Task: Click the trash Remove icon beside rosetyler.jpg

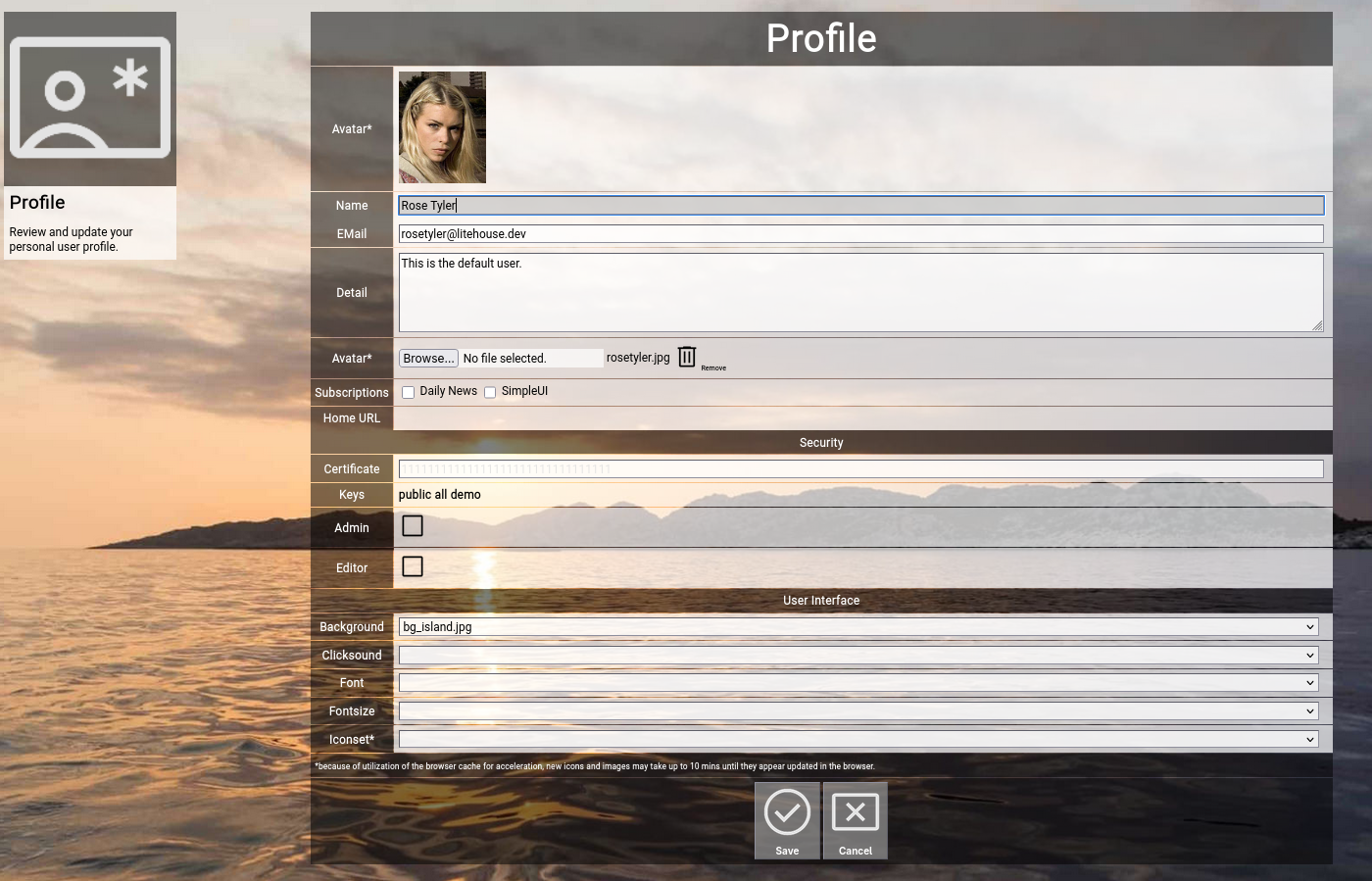Action: (687, 357)
